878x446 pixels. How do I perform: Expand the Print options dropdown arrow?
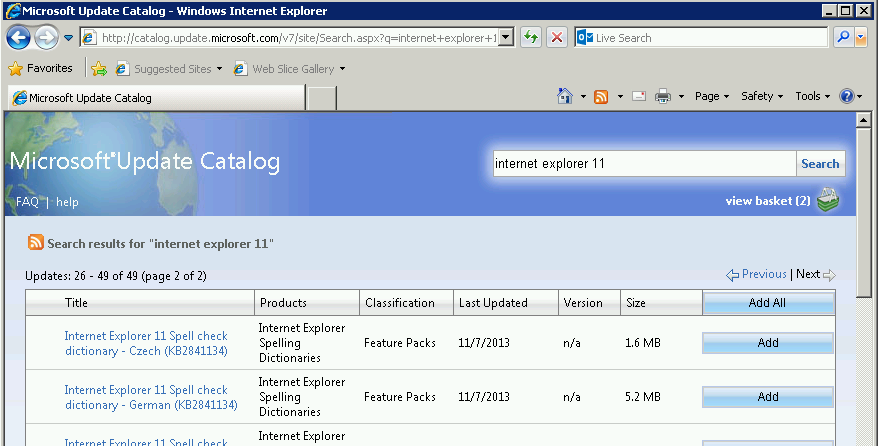pyautogui.click(x=681, y=97)
